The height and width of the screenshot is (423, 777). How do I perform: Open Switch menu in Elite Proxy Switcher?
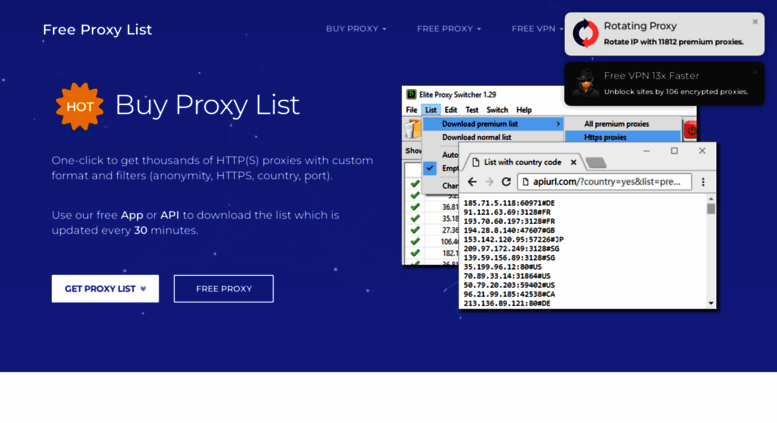[497, 110]
